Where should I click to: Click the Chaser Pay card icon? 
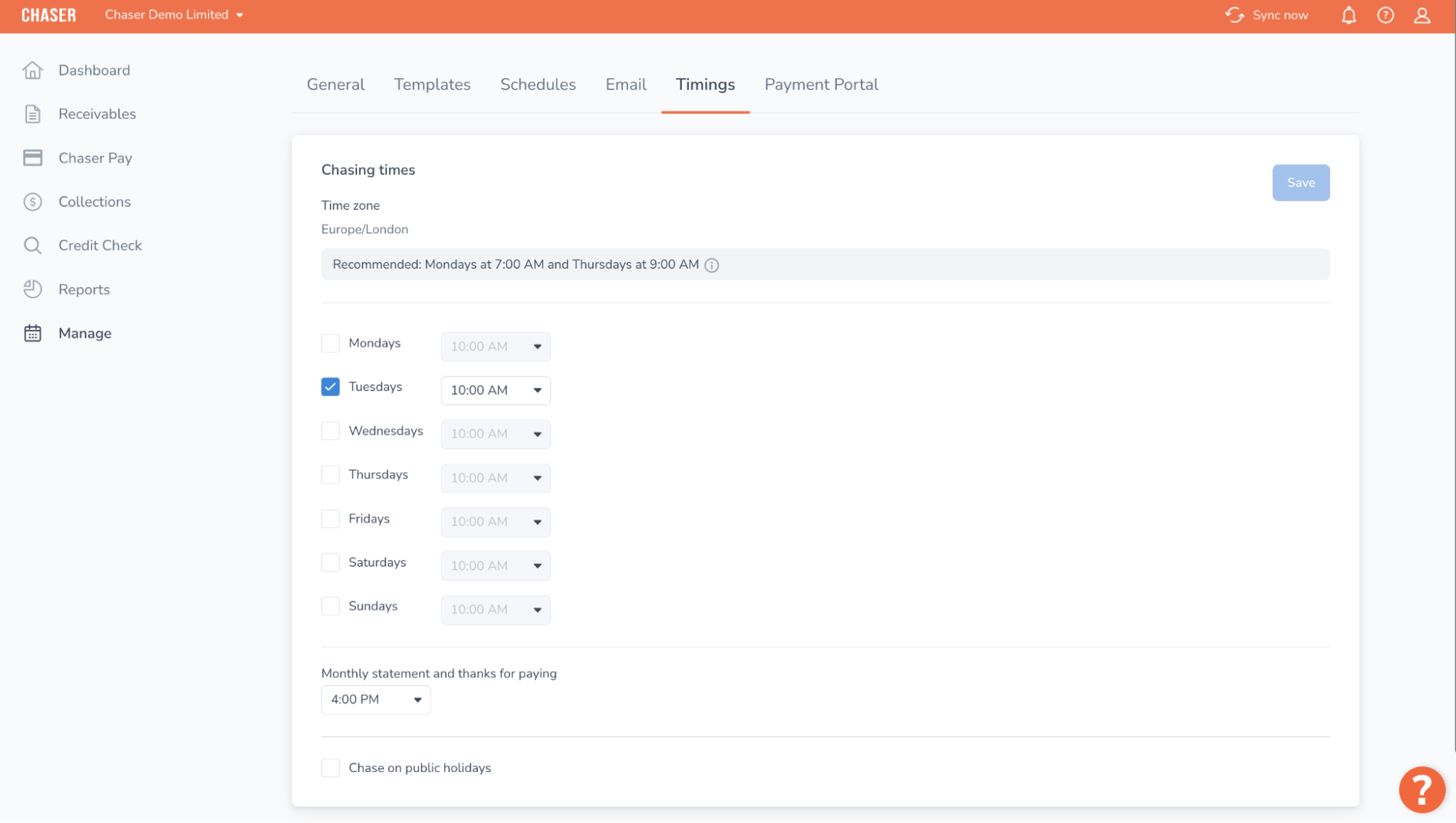33,158
